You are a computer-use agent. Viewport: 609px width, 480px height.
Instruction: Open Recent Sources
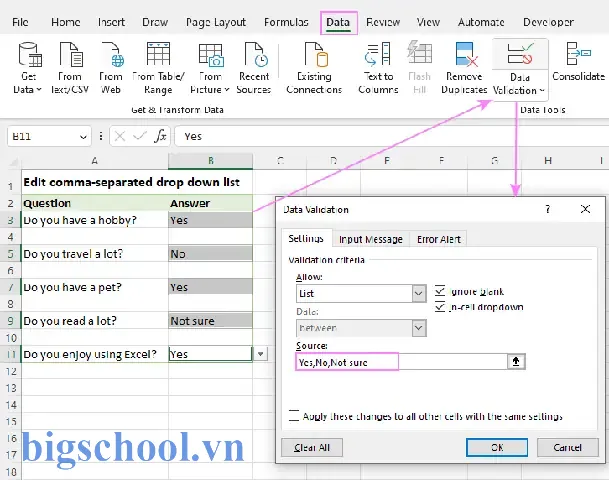tap(254, 68)
